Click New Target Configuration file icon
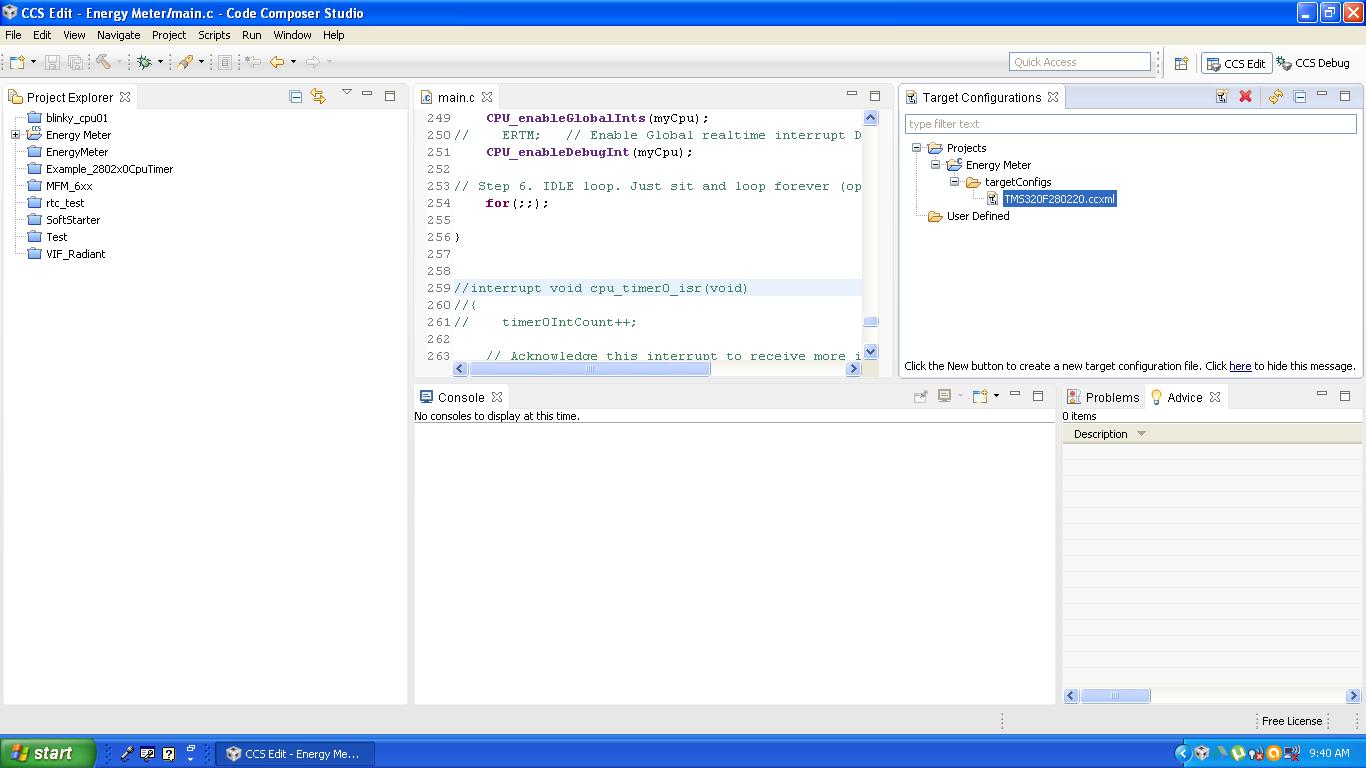1366x768 pixels. click(x=1222, y=96)
